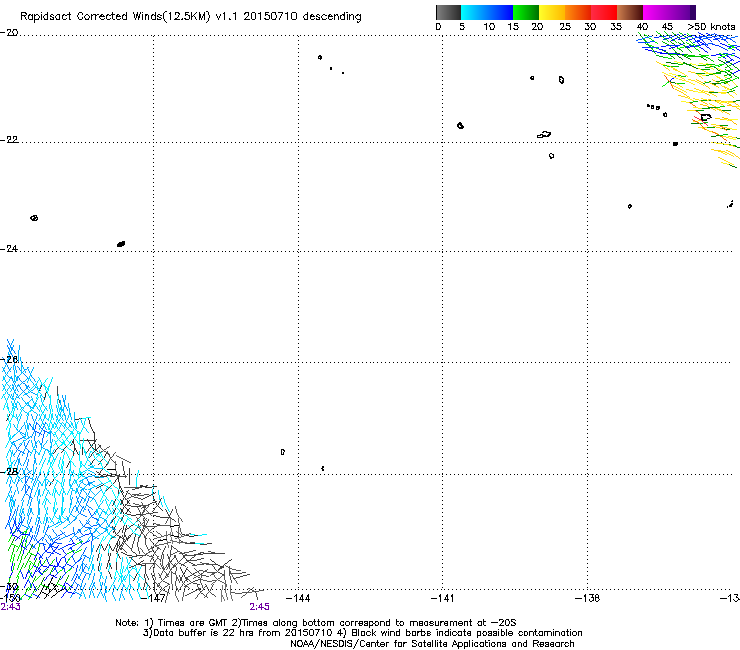Click the '10' legend tick label
The image size is (740, 650).
[489, 27]
